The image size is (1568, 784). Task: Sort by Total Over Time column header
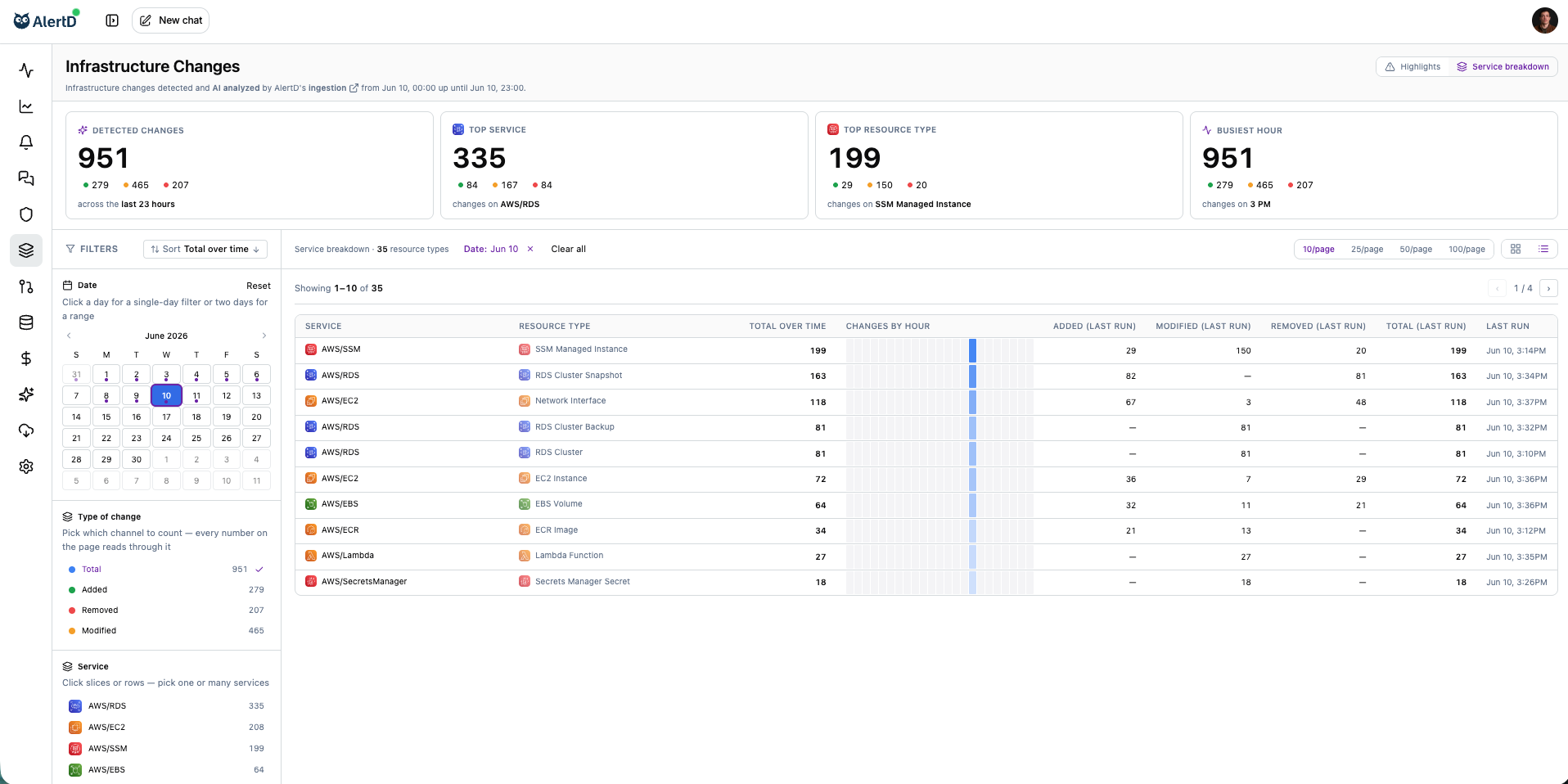pos(787,327)
